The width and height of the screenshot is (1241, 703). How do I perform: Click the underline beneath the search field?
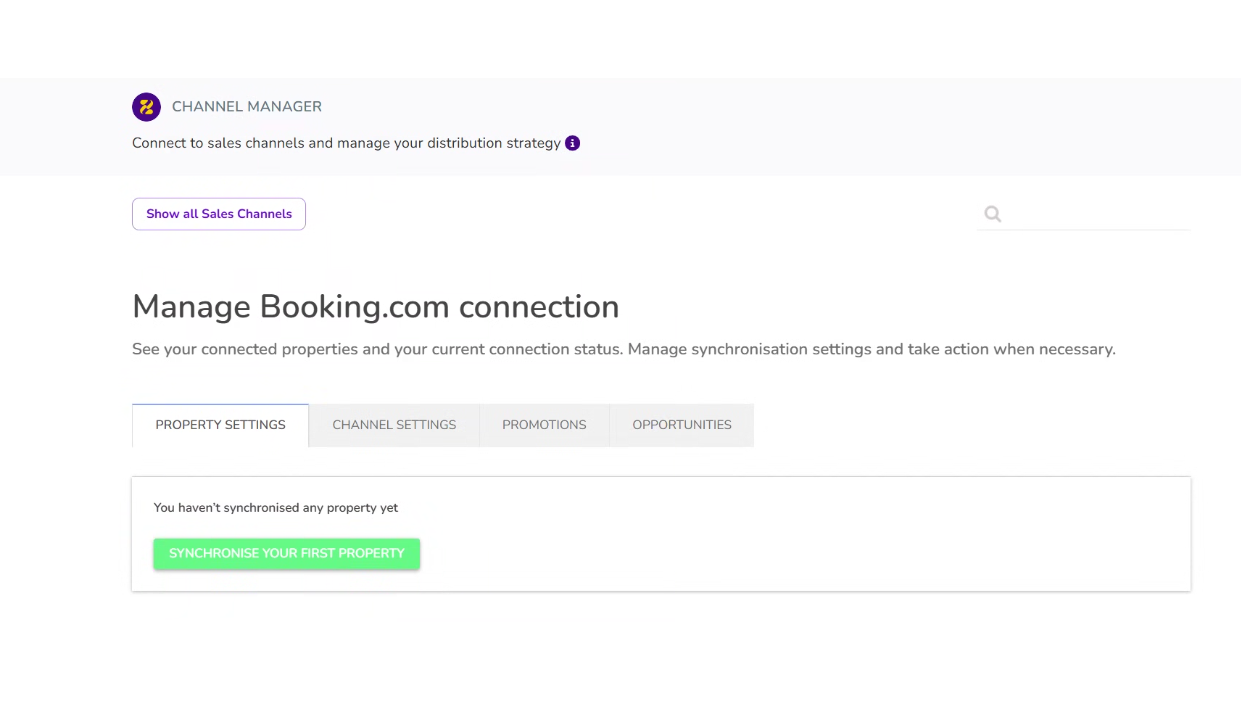click(1083, 230)
